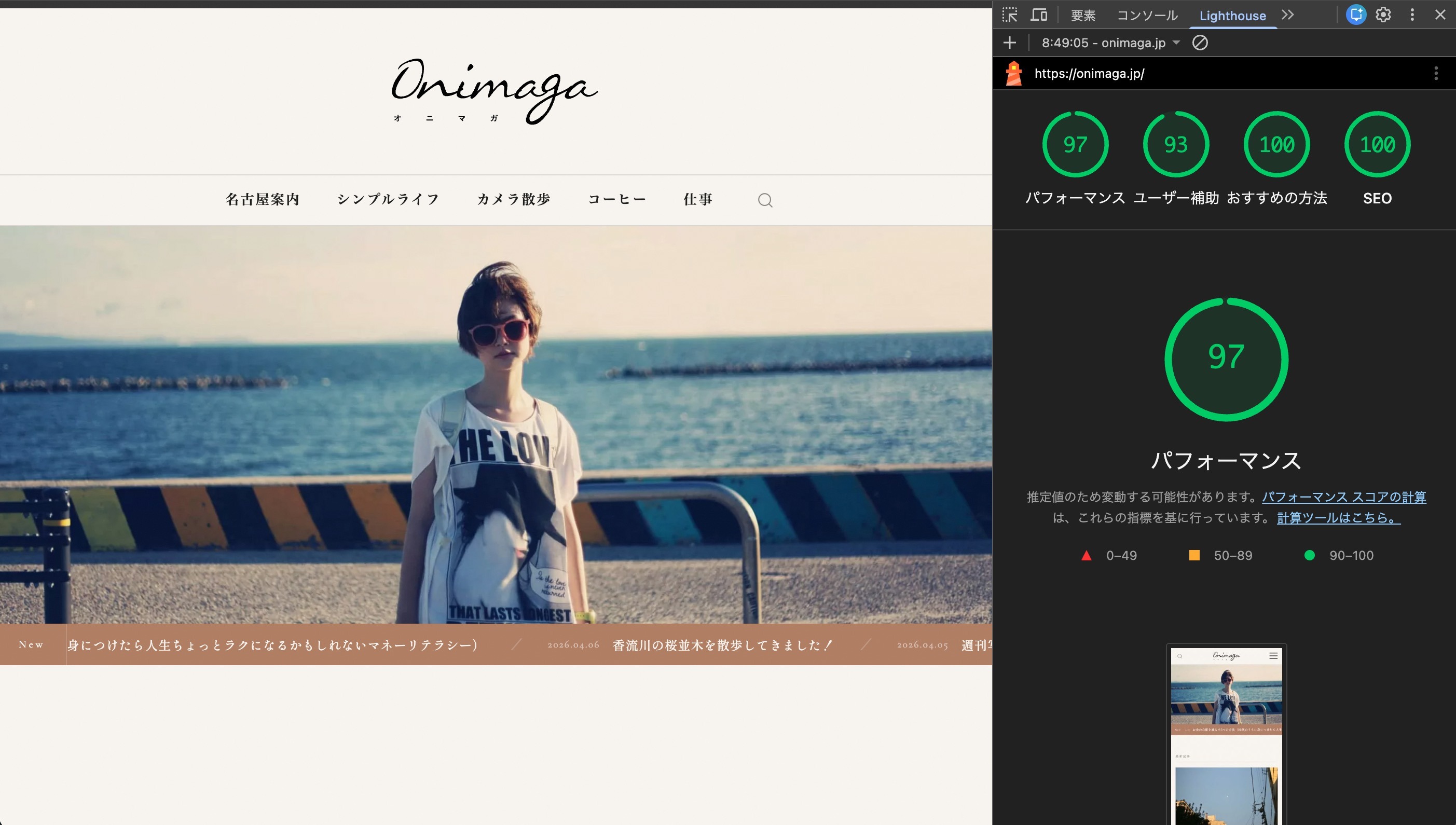Click the site search magnifier icon

click(x=765, y=200)
